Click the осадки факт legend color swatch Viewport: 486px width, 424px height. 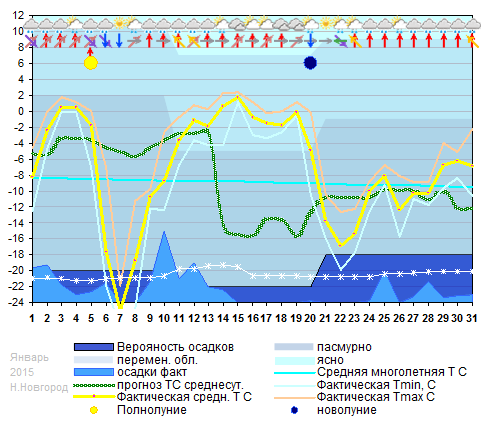94,372
